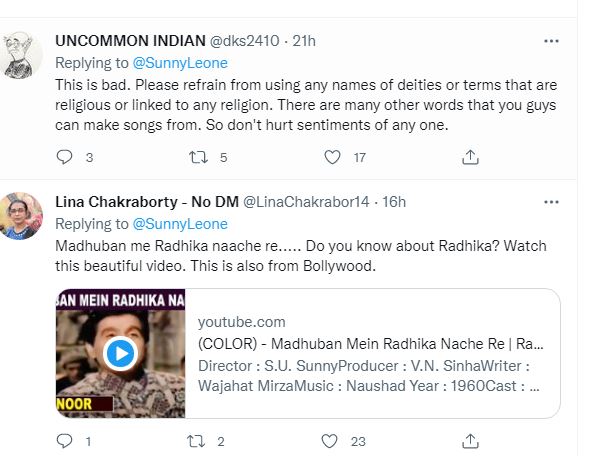The height and width of the screenshot is (456, 596).
Task: Open more options for UNCOMMON INDIAN tweet
Action: tap(551, 41)
